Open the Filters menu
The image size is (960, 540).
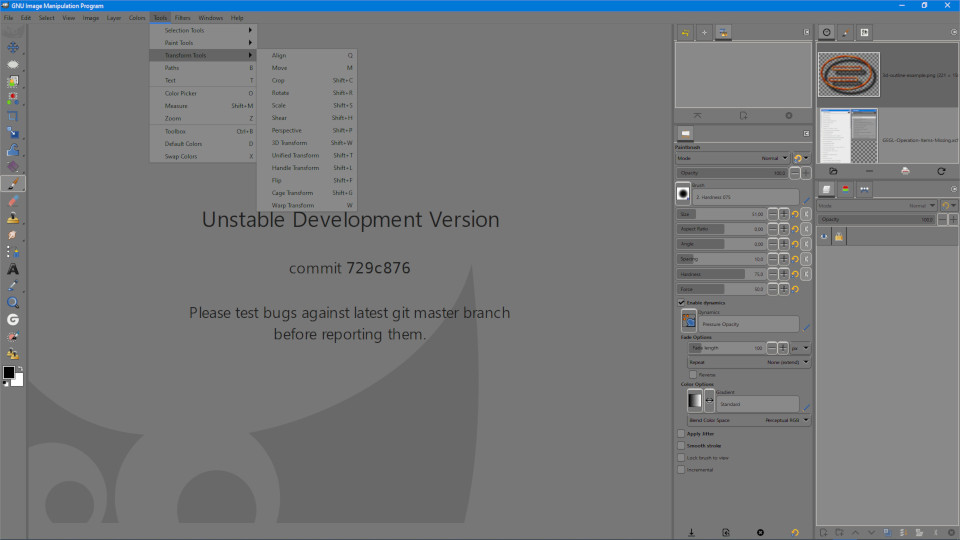coord(183,18)
